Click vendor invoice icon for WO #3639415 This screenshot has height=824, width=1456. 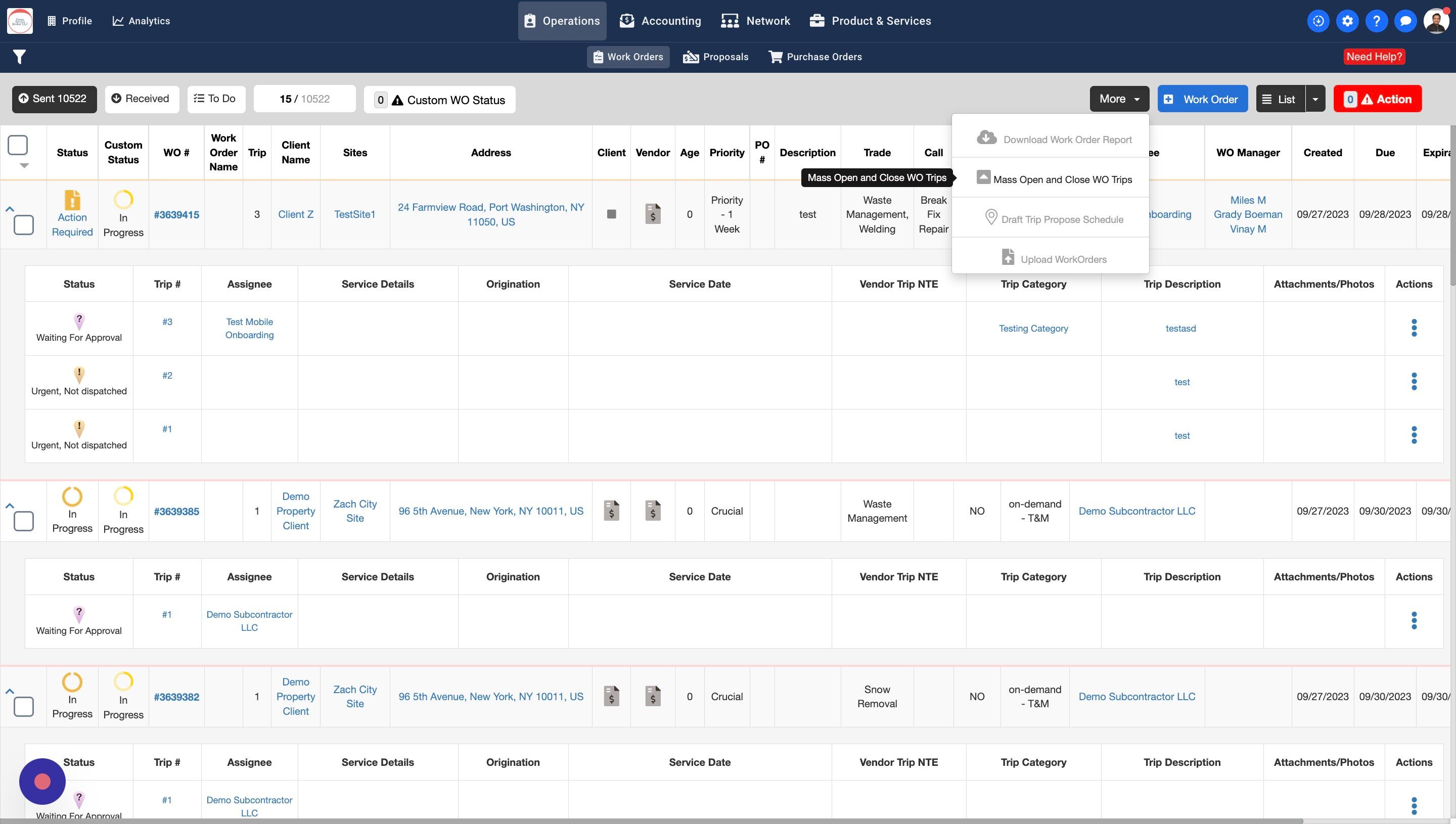click(x=653, y=214)
